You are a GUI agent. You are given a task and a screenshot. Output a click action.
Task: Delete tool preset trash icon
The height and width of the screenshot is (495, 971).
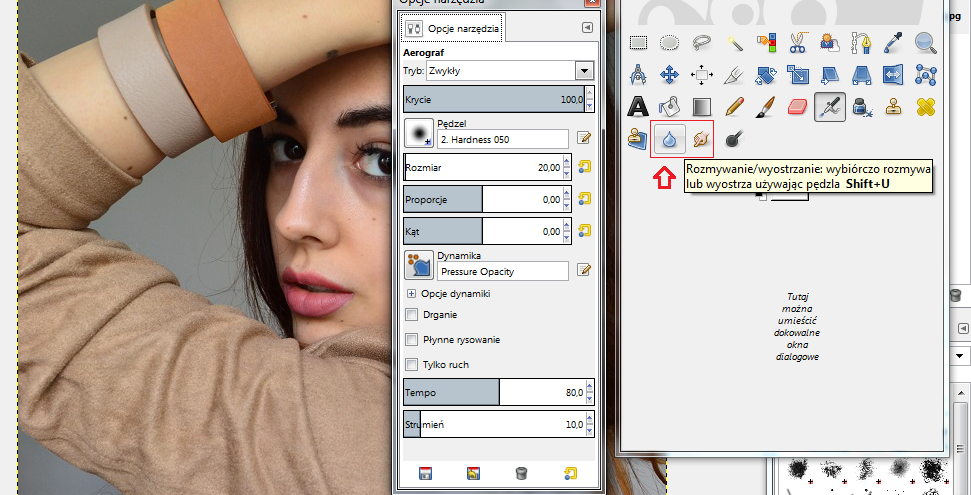[521, 474]
